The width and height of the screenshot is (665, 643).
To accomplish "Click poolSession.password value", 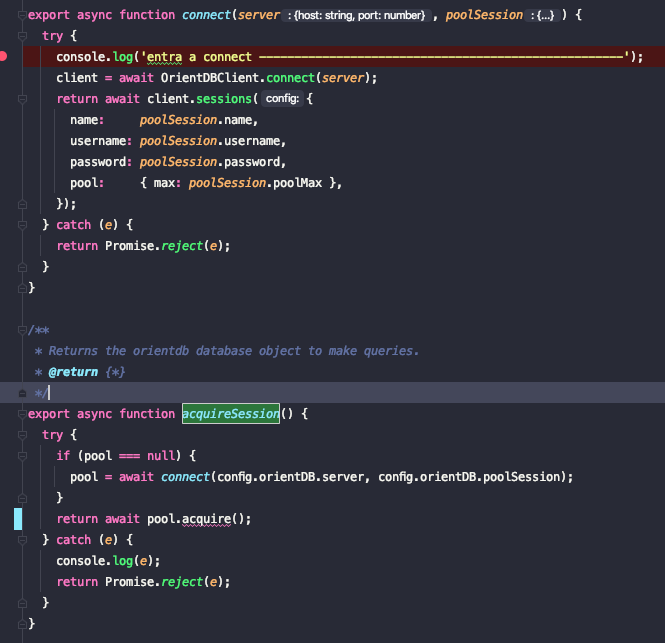I will [210, 162].
